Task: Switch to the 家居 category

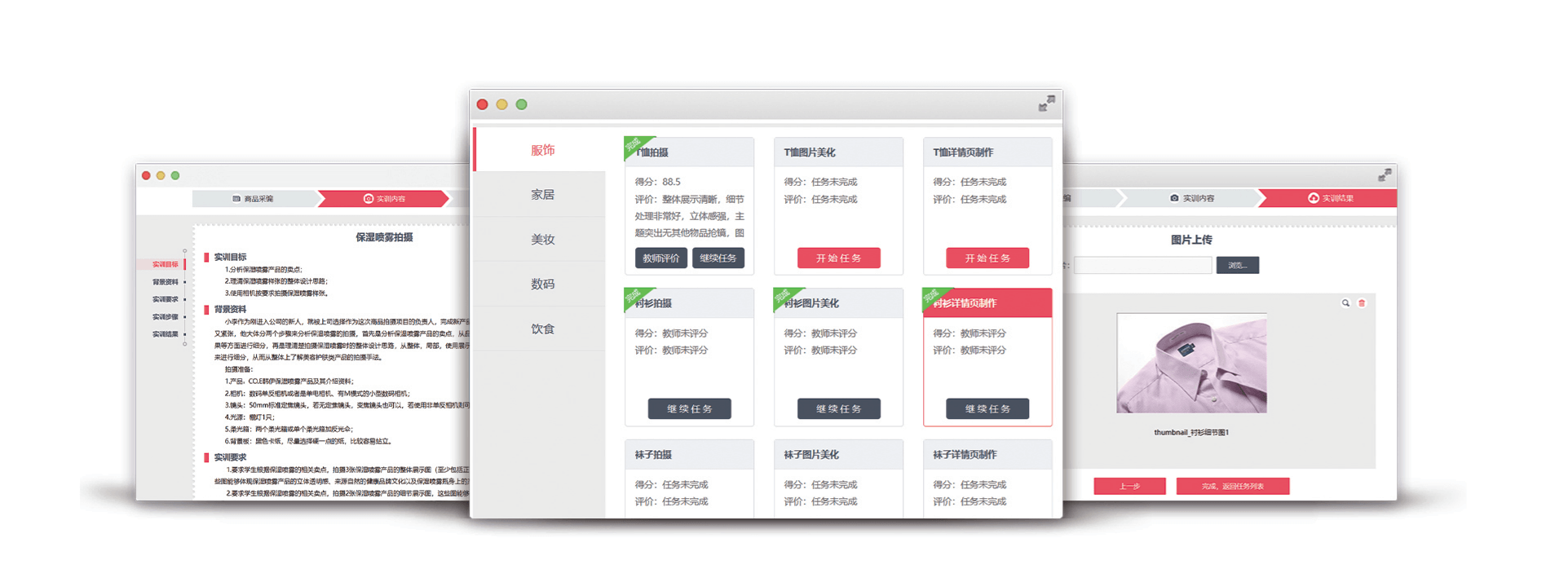Action: (542, 195)
